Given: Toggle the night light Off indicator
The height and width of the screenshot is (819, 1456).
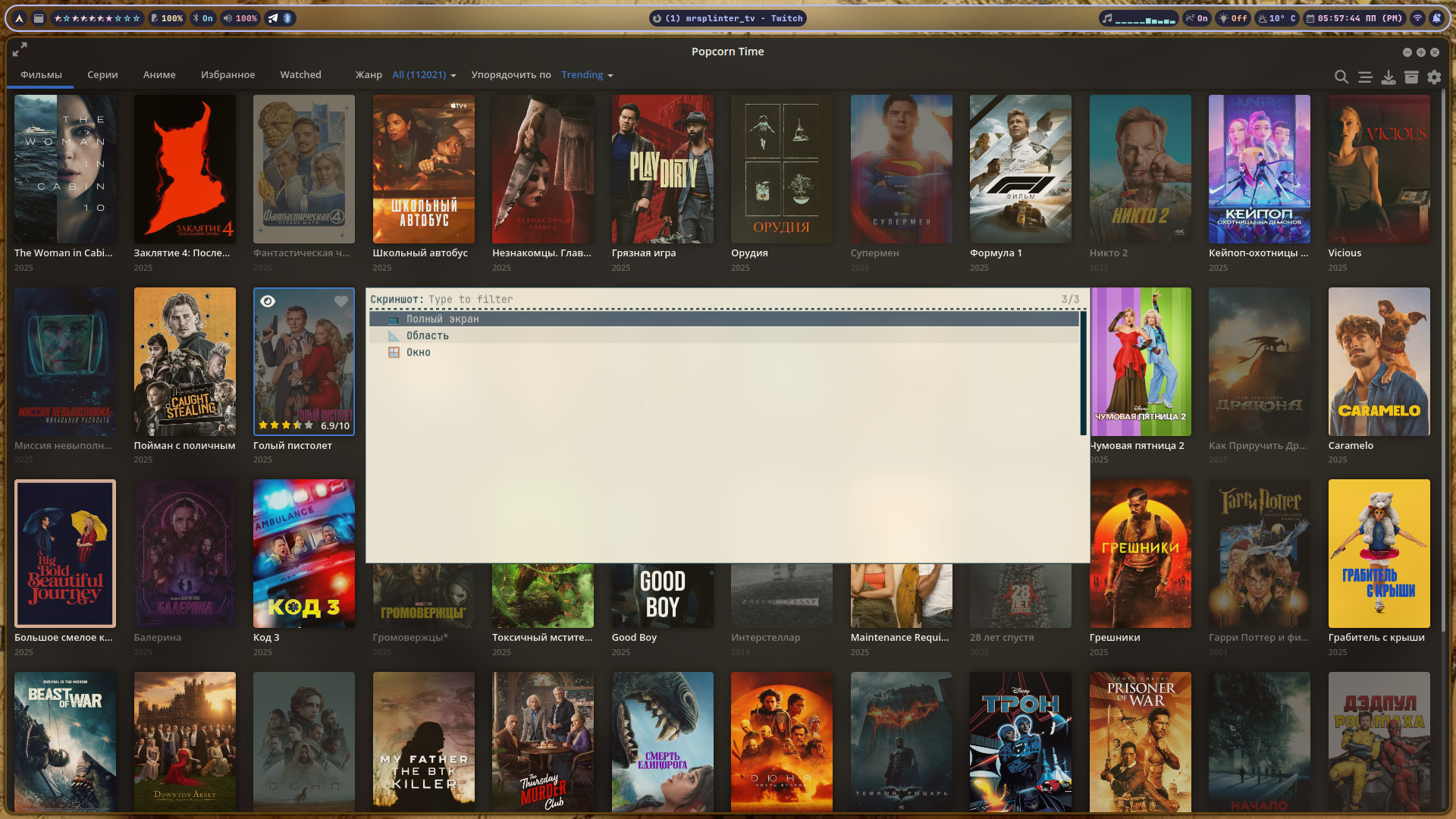Looking at the screenshot, I should pos(1233,18).
